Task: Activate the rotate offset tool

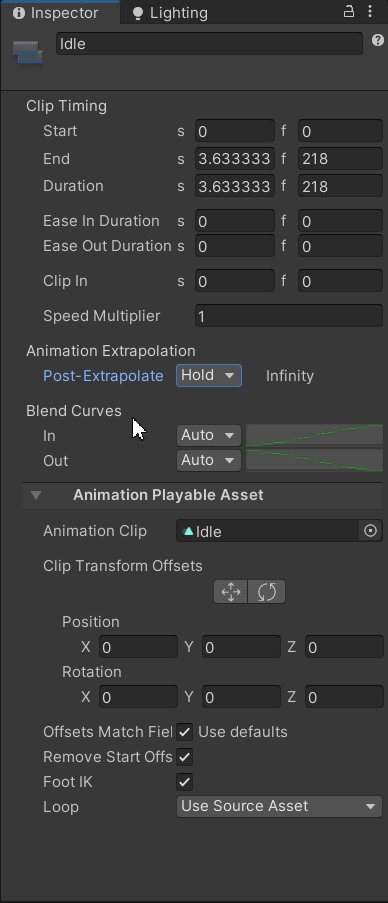Action: click(x=267, y=591)
